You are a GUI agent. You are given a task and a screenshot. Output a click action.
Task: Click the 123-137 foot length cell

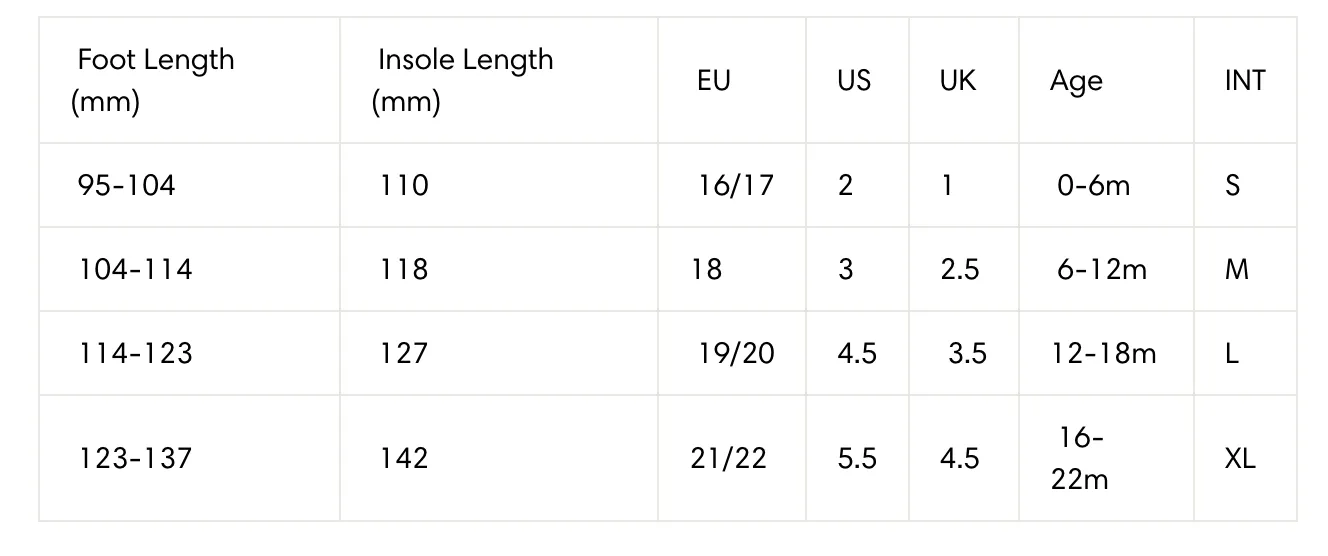134,458
